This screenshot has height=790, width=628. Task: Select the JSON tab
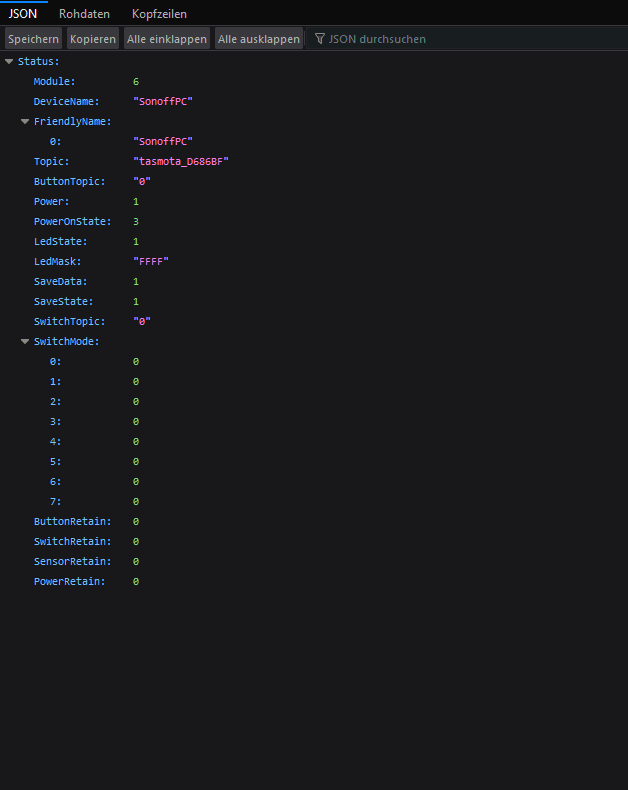tap(23, 14)
